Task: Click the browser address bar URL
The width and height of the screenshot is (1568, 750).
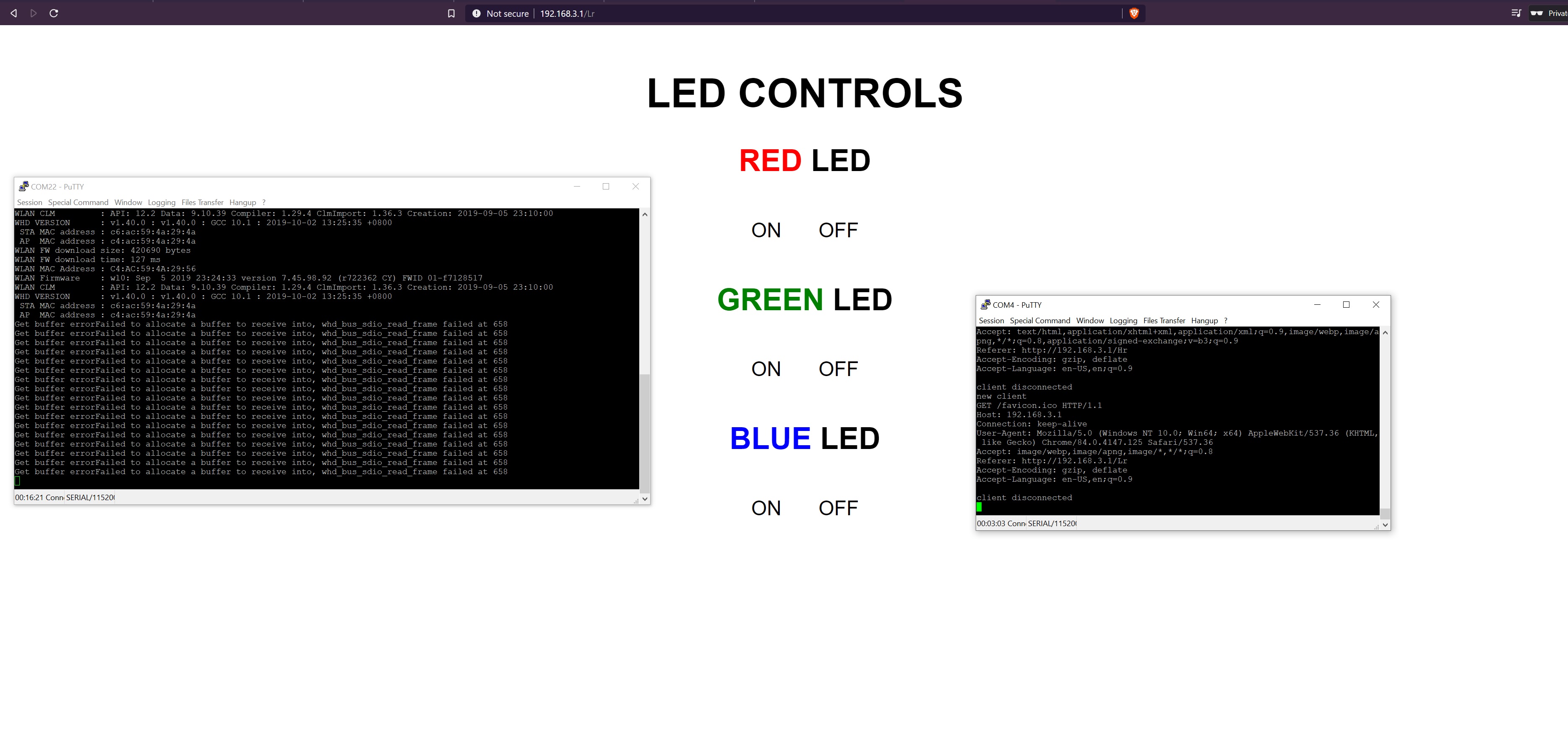Action: pos(567,13)
